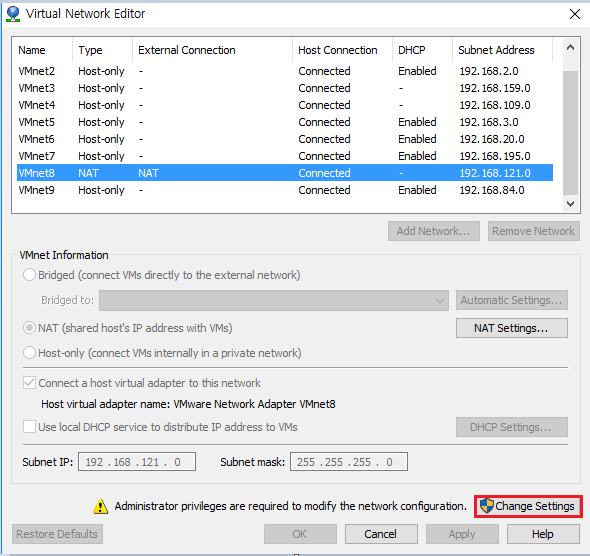The width and height of the screenshot is (590, 556).
Task: Open Automatic Settings
Action: click(x=512, y=300)
